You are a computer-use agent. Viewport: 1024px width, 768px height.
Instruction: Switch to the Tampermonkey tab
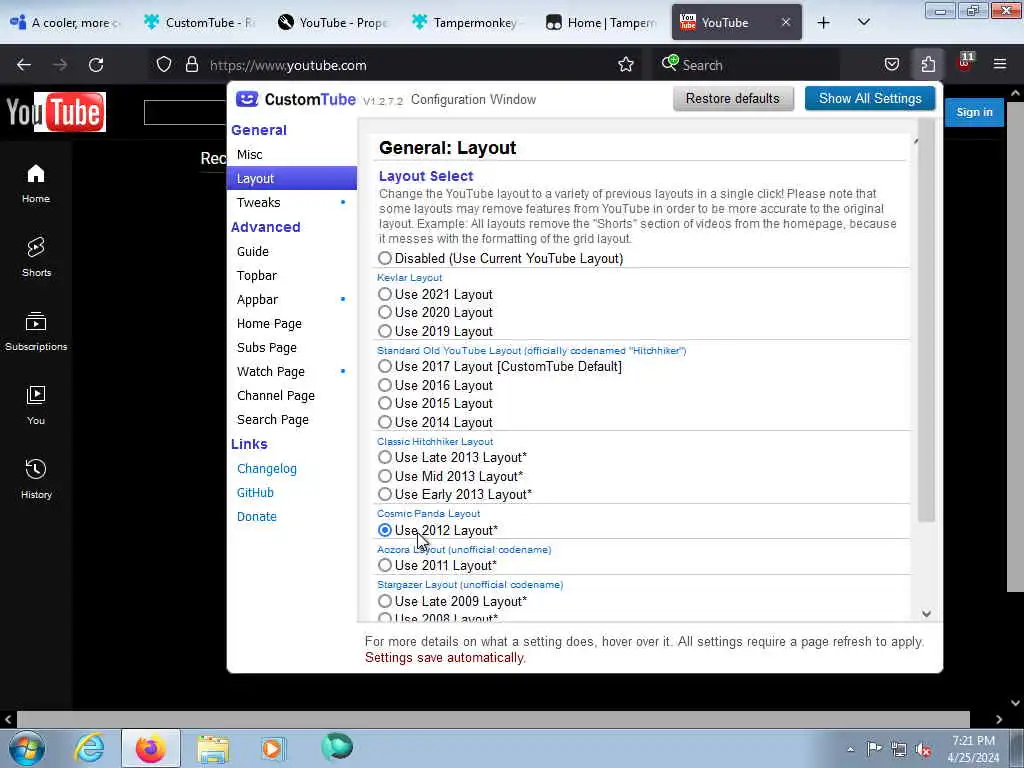pyautogui.click(x=465, y=22)
